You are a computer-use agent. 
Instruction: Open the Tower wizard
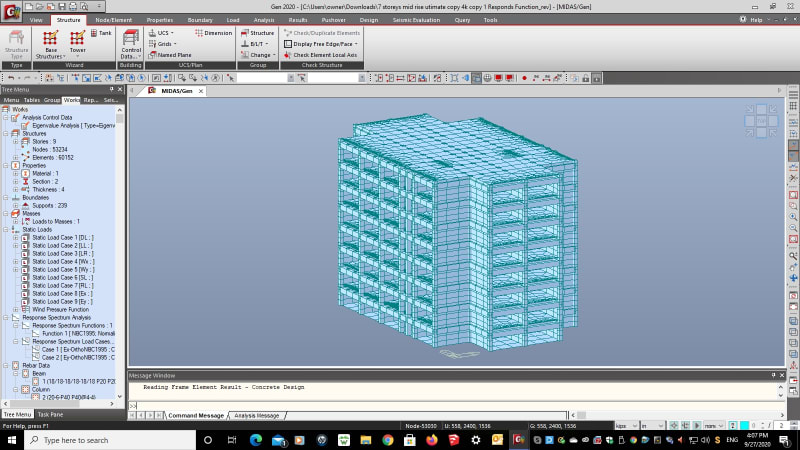pos(78,42)
